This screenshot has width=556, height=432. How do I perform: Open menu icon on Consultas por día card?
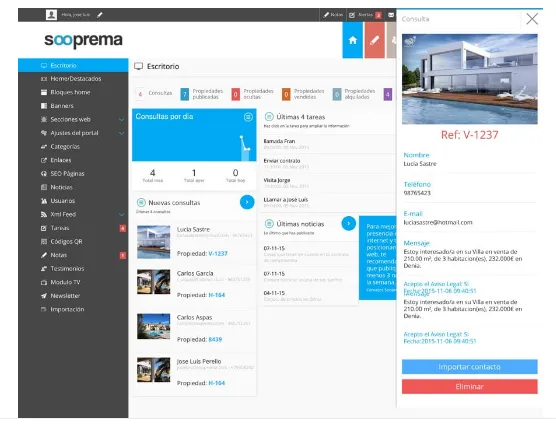[x=248, y=117]
